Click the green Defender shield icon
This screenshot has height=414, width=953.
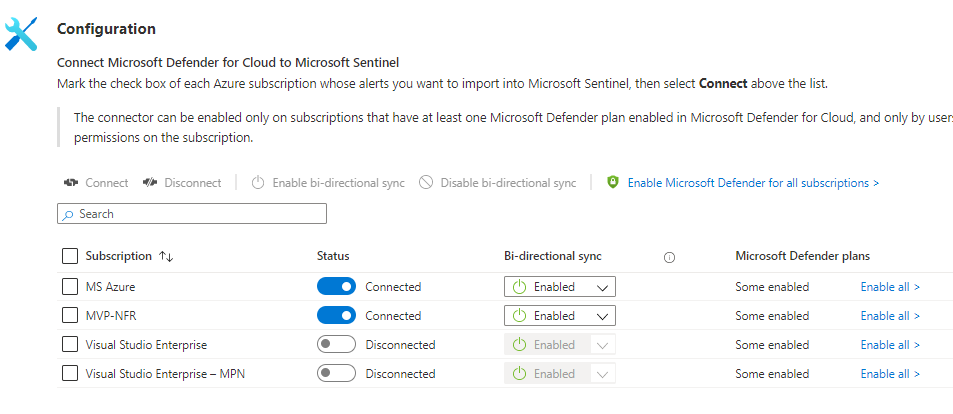[613, 183]
